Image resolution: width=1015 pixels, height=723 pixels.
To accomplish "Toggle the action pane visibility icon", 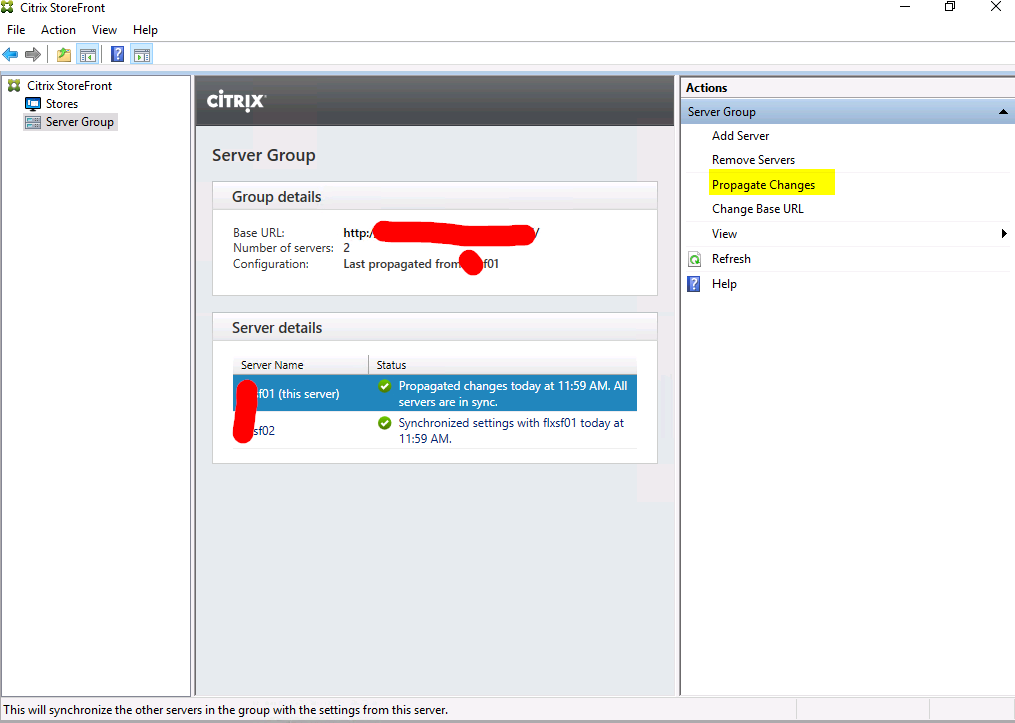I will point(142,53).
